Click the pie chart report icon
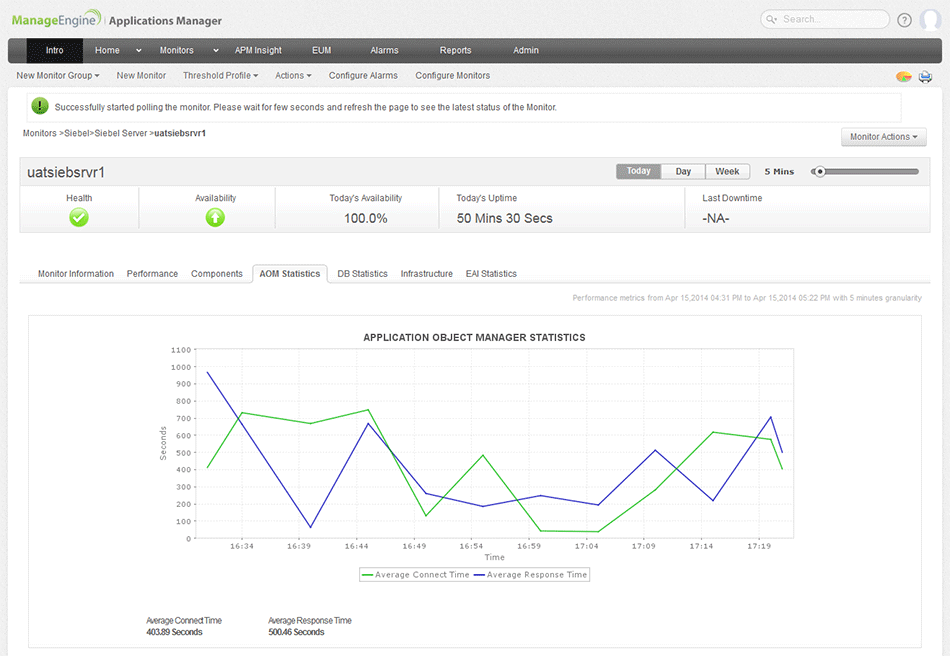The height and width of the screenshot is (656, 950). [903, 76]
